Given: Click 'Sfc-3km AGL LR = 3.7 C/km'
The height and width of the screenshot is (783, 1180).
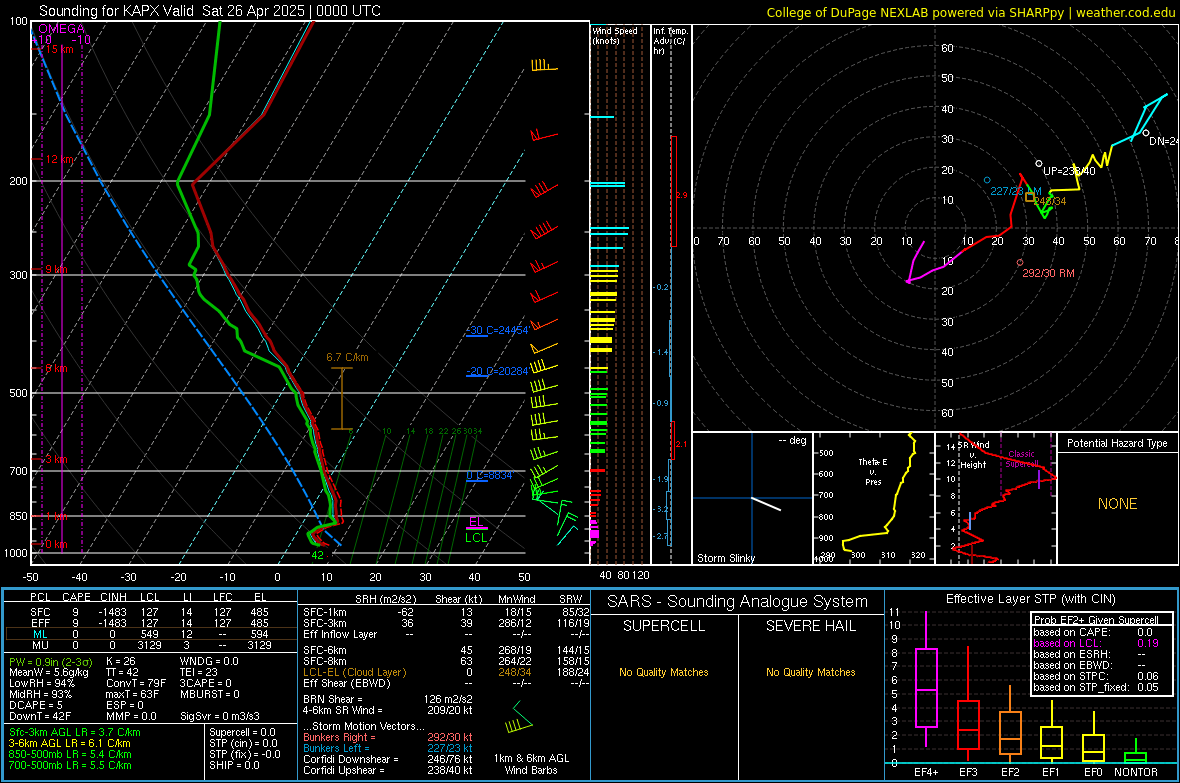Looking at the screenshot, I should coord(75,732).
